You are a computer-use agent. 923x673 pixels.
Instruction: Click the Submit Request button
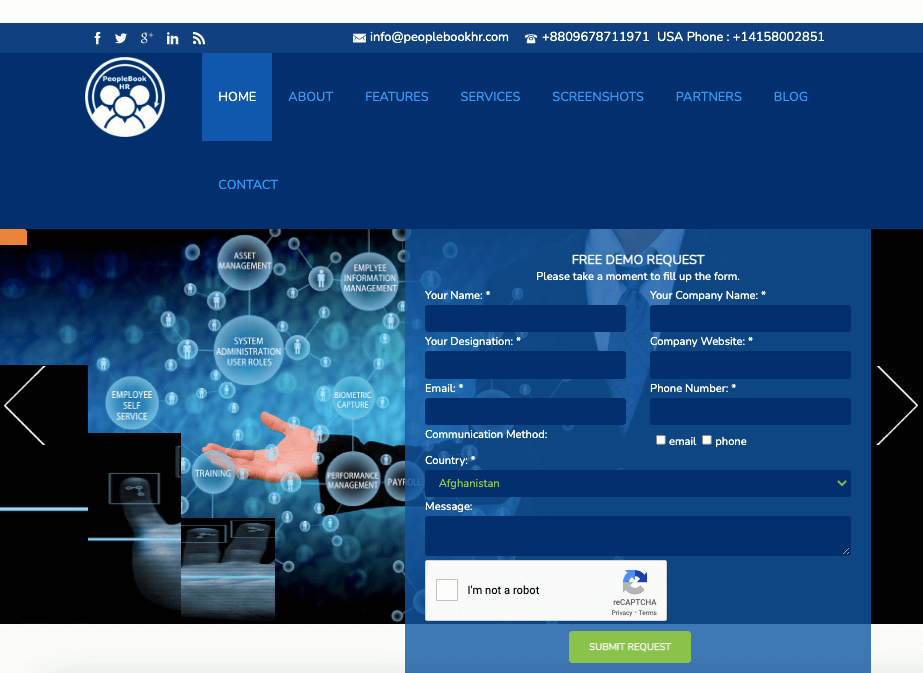(x=630, y=647)
